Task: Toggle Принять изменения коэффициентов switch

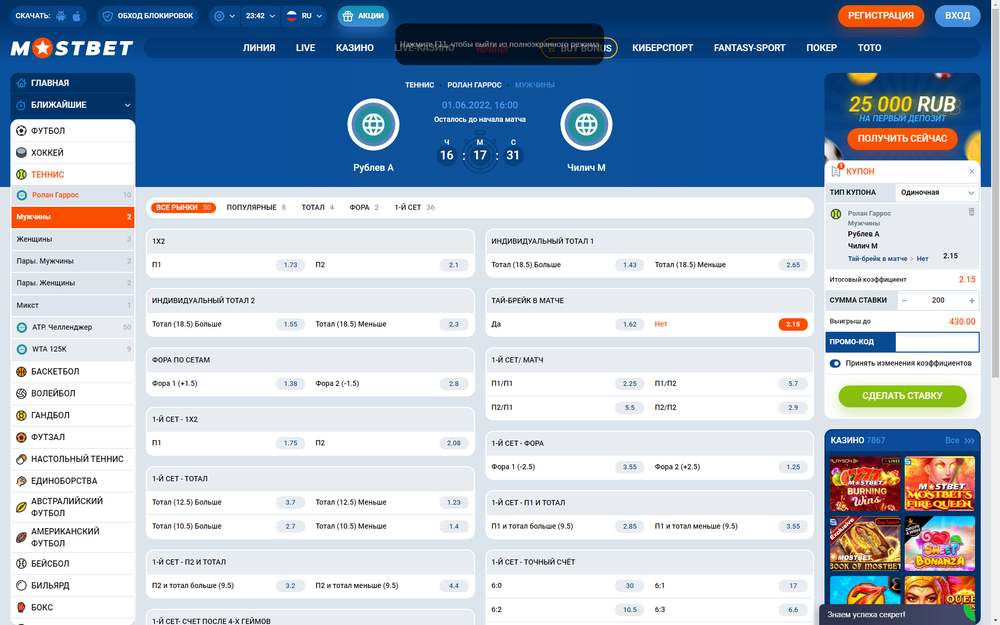Action: [x=835, y=364]
